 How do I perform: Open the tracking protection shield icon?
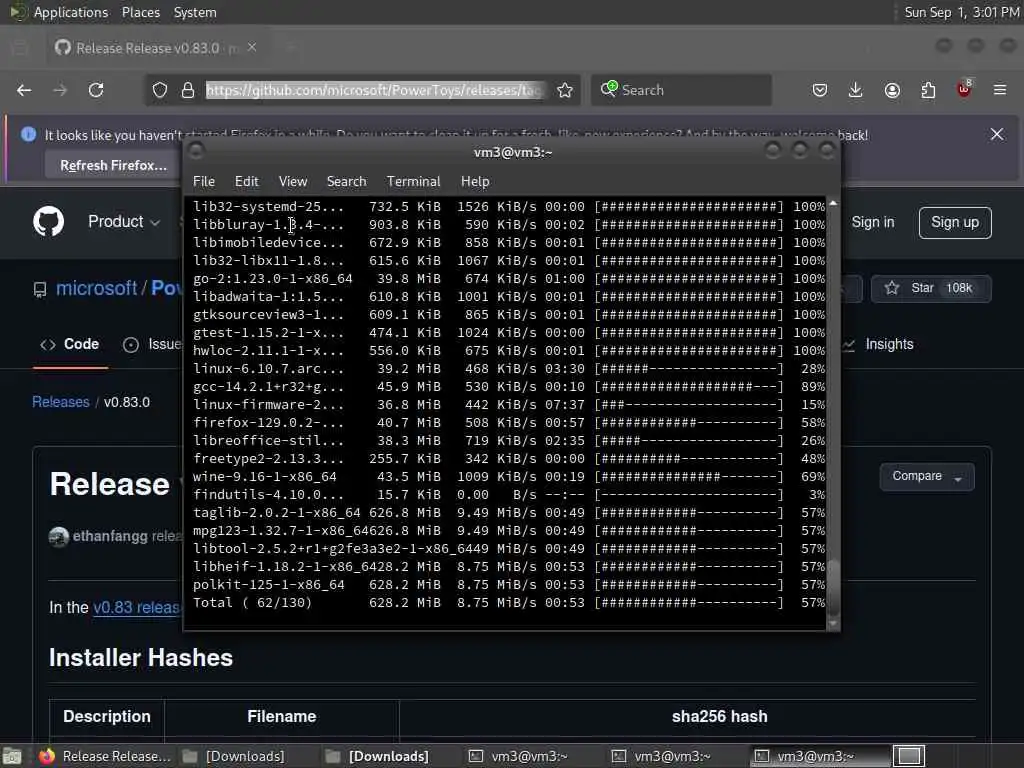tap(160, 90)
